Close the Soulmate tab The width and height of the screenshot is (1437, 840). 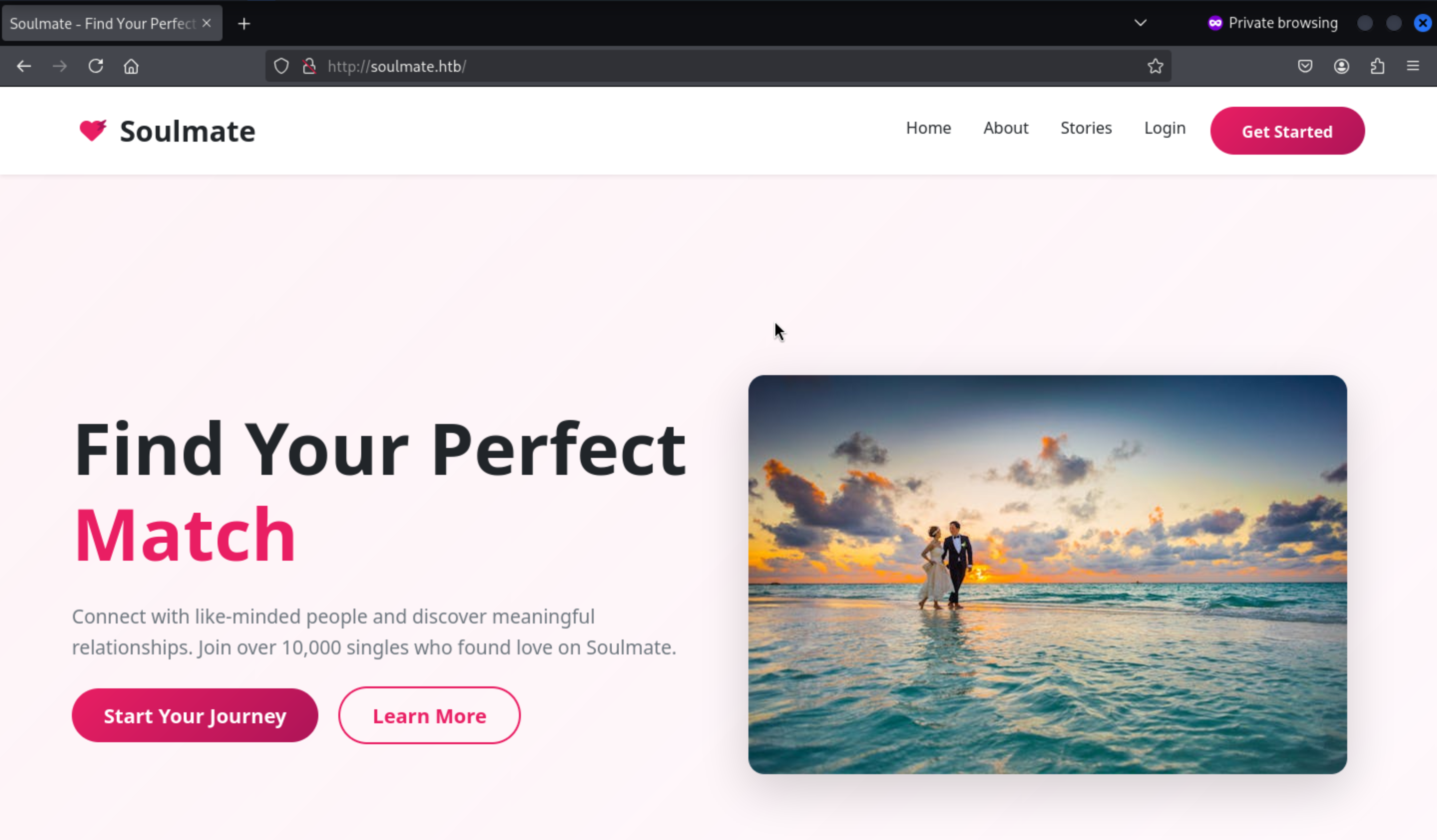[x=207, y=23]
